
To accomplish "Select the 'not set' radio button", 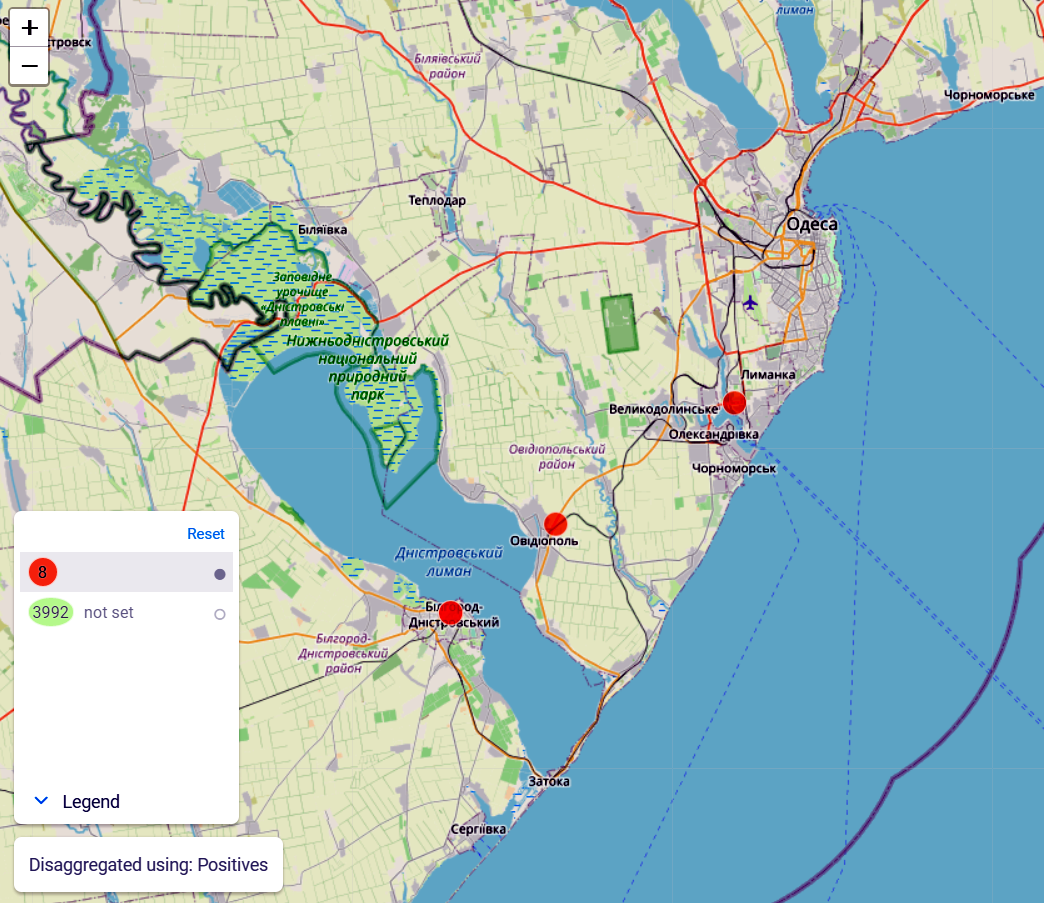I will click(x=220, y=614).
